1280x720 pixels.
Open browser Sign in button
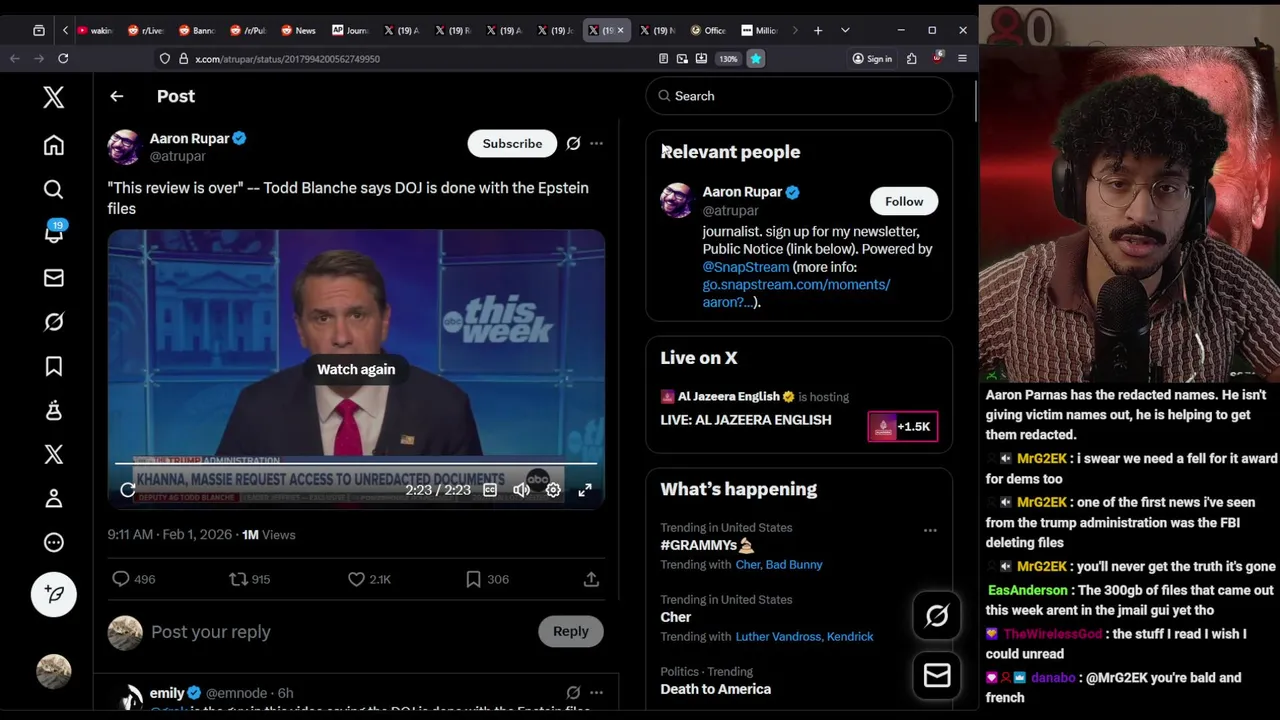pyautogui.click(x=872, y=59)
